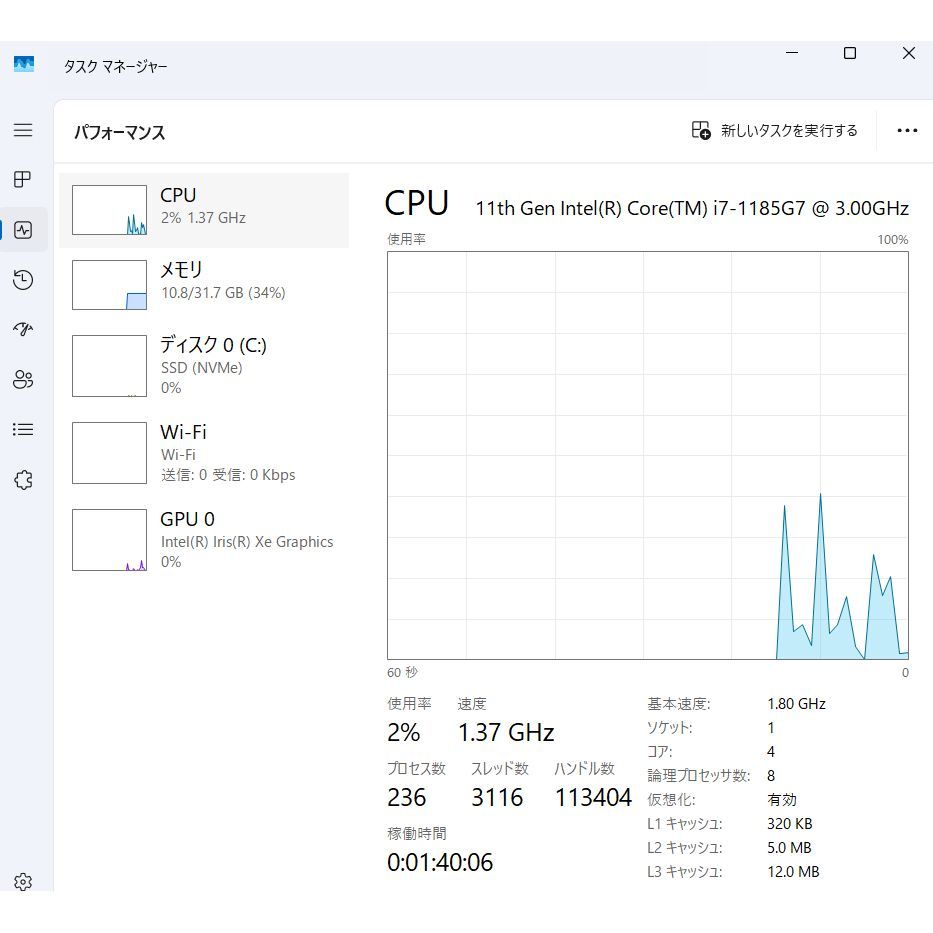
Task: Select the CPU entry in resource list
Action: (x=204, y=210)
